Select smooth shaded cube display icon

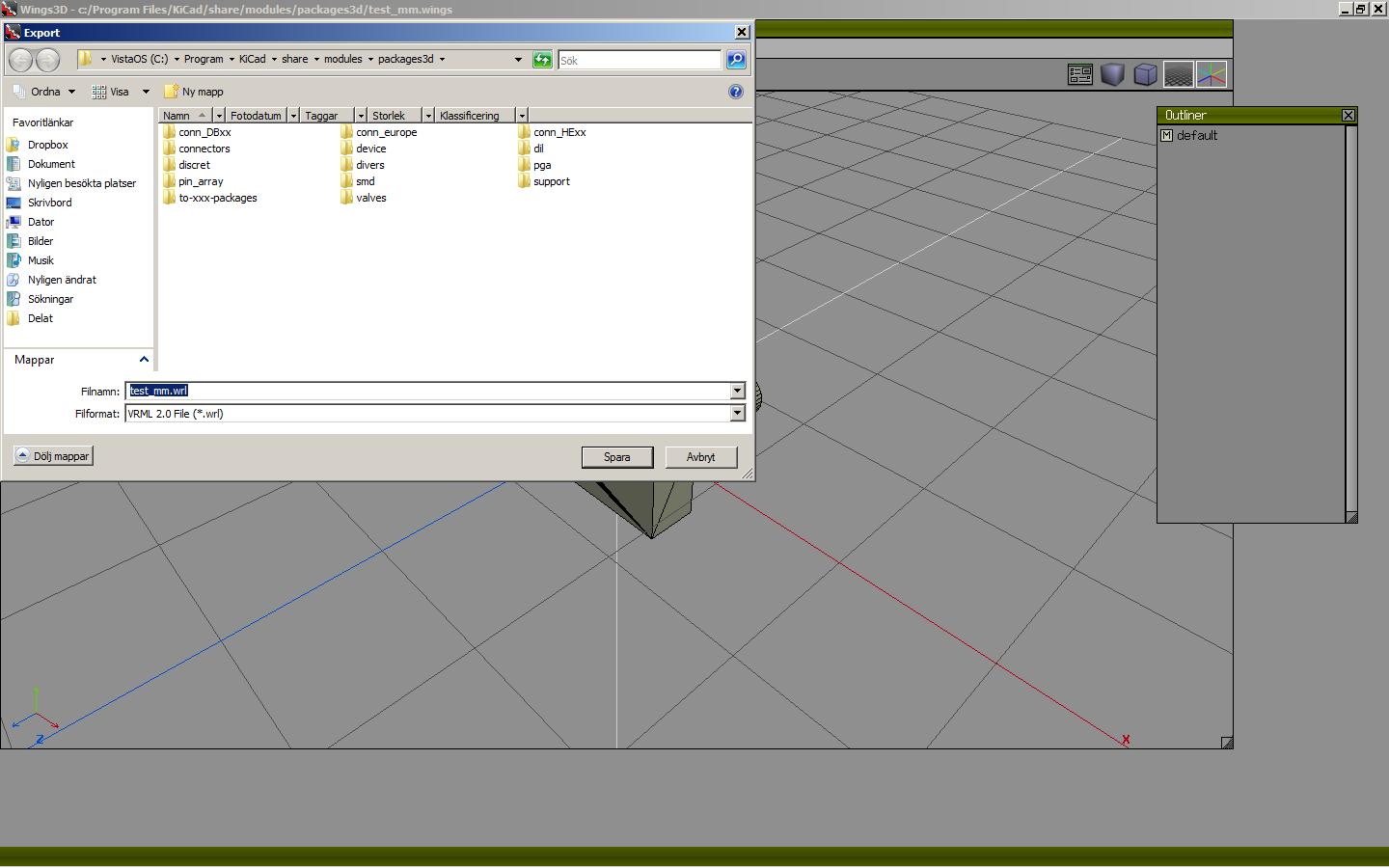(x=1112, y=74)
